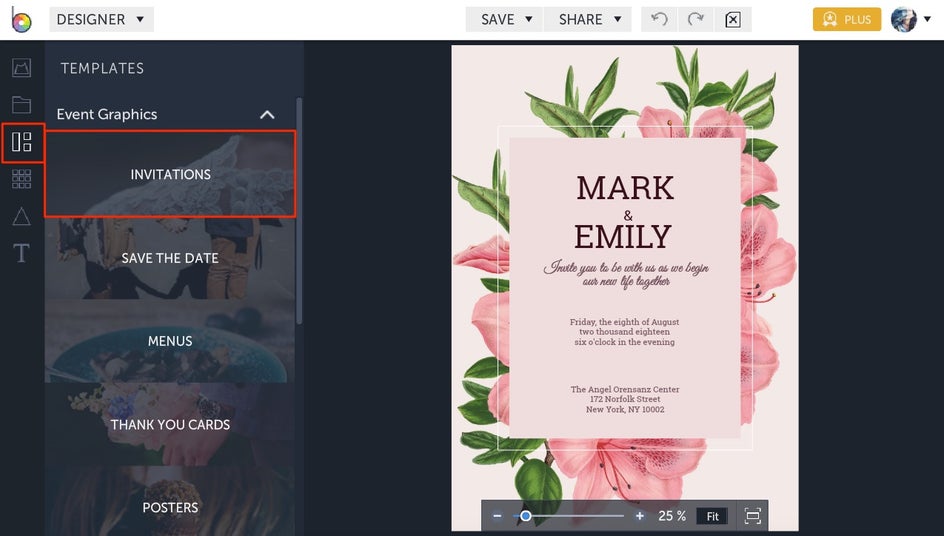Select the 'Invite you to be with us' script text
This screenshot has height=536, width=944.
coord(626,274)
